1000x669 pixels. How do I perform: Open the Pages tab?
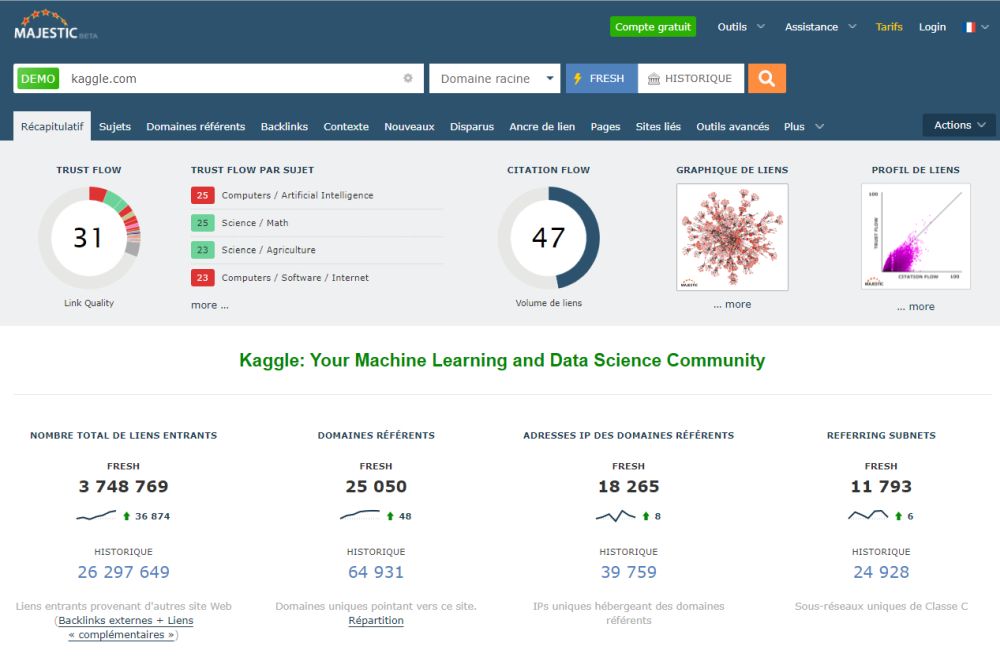605,126
